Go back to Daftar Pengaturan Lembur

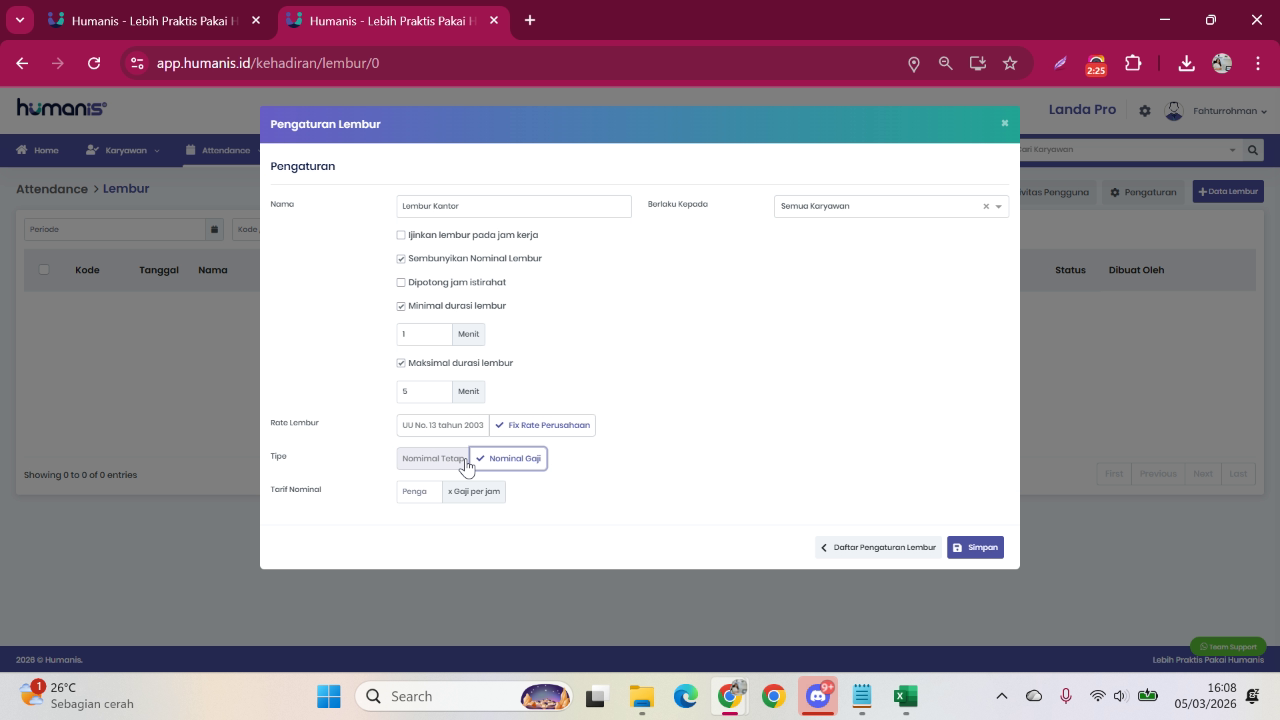[878, 547]
